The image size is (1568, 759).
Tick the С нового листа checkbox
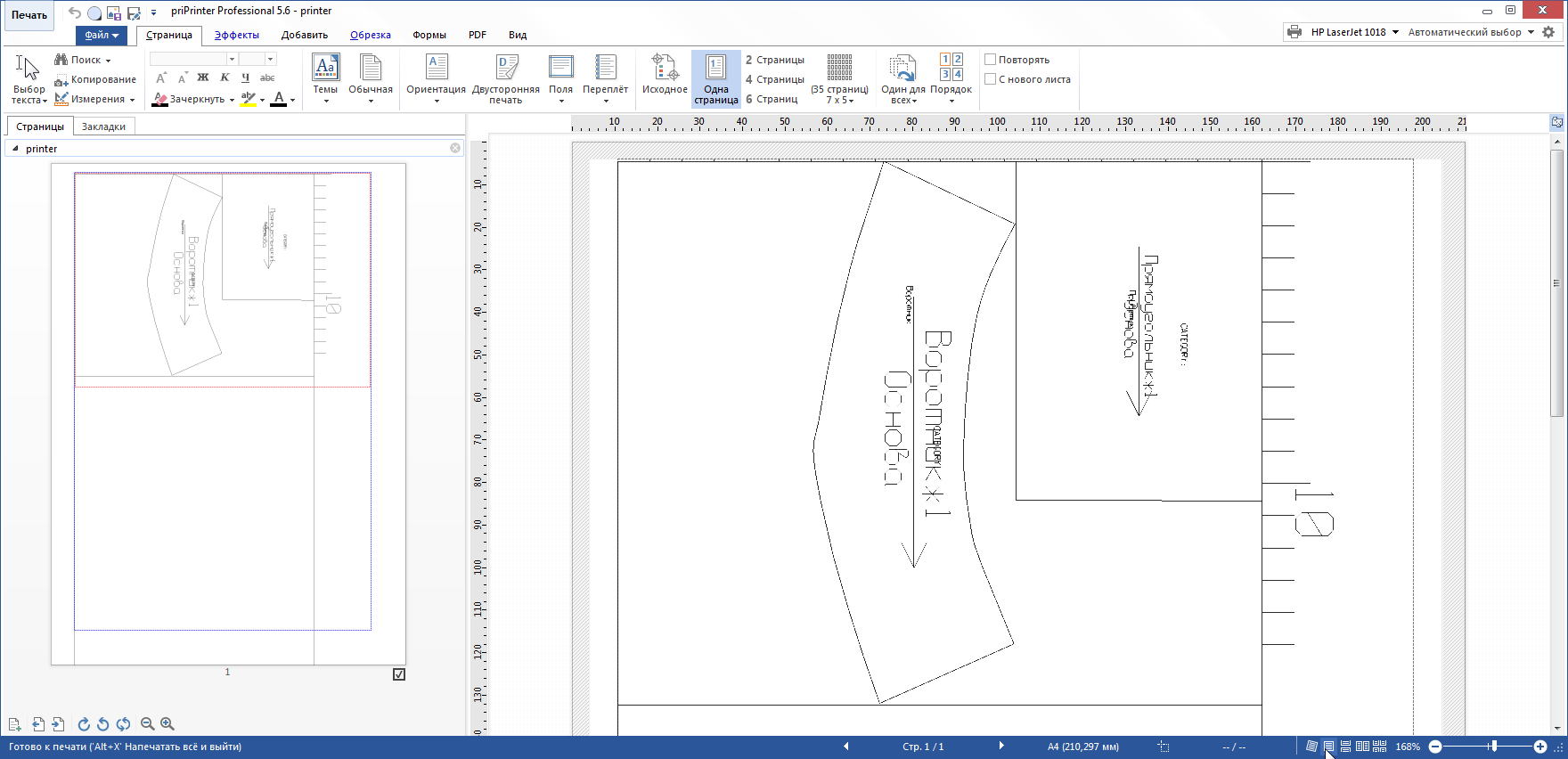click(990, 79)
